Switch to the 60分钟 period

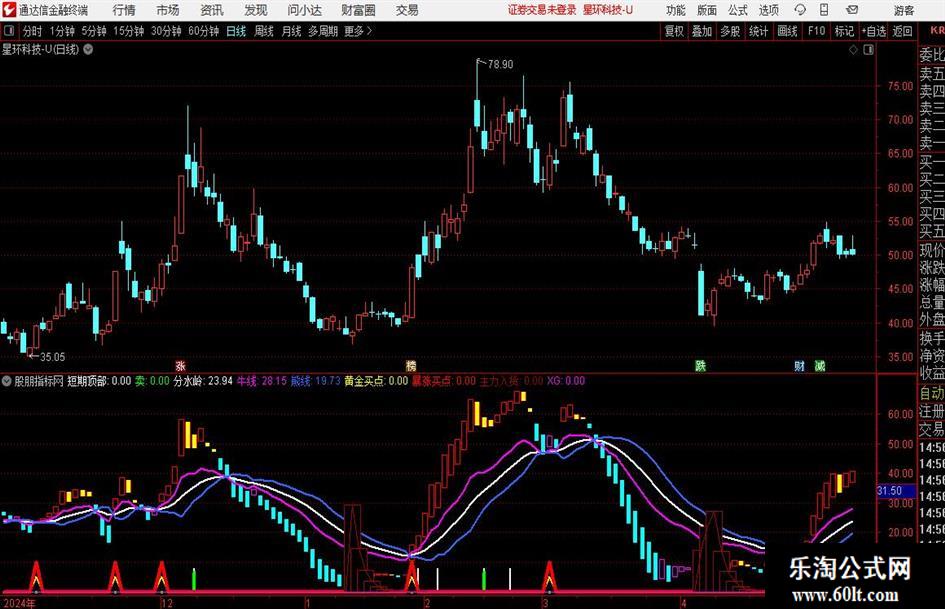(204, 31)
